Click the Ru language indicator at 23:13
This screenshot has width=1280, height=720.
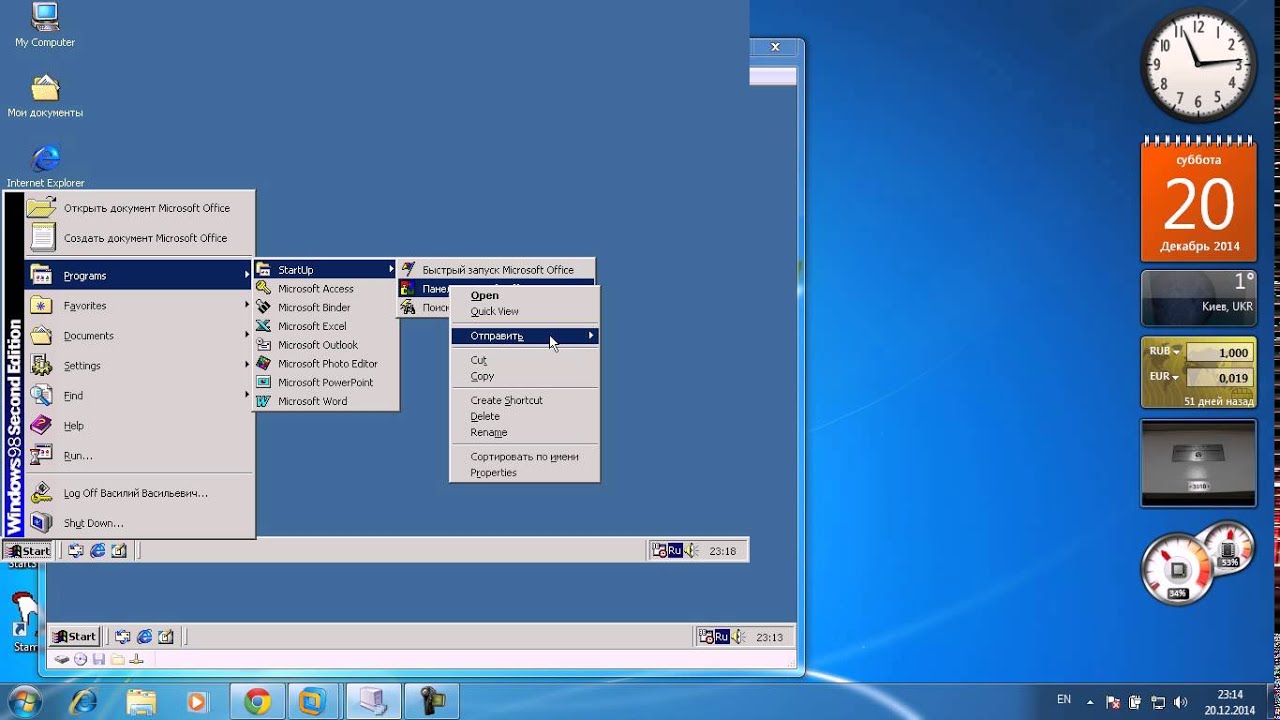tap(721, 636)
